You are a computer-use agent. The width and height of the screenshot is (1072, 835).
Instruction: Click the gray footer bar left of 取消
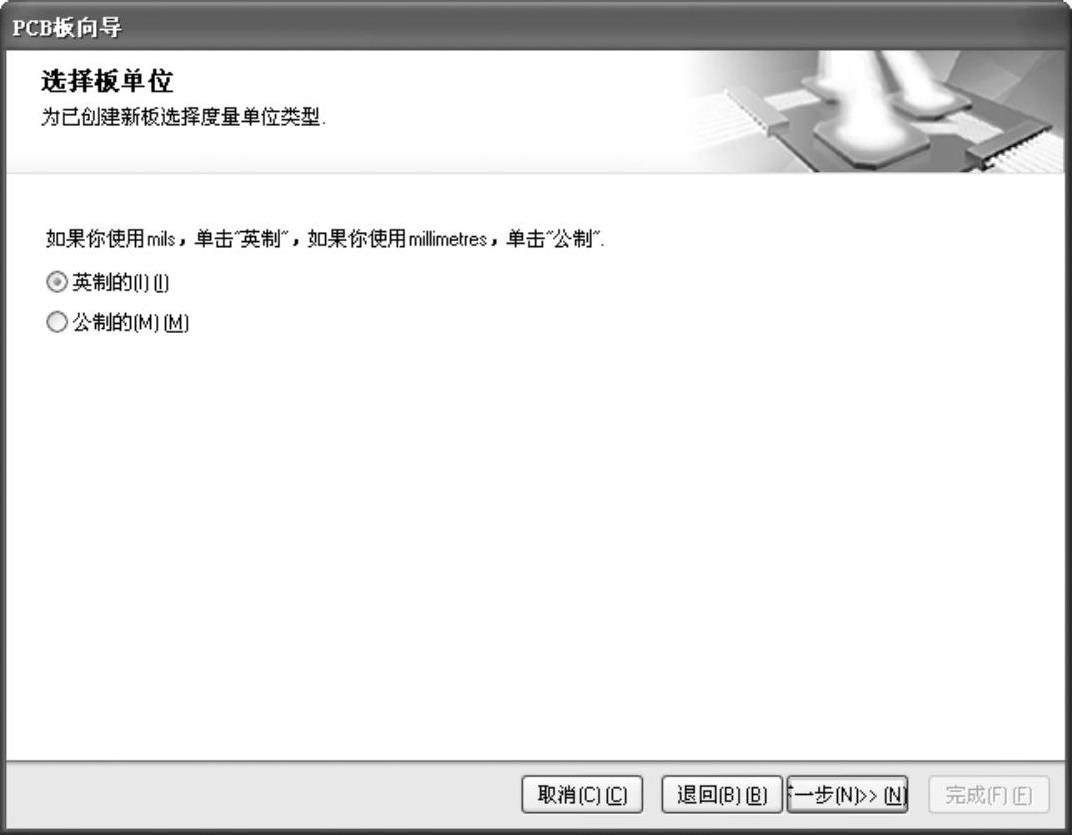point(263,795)
